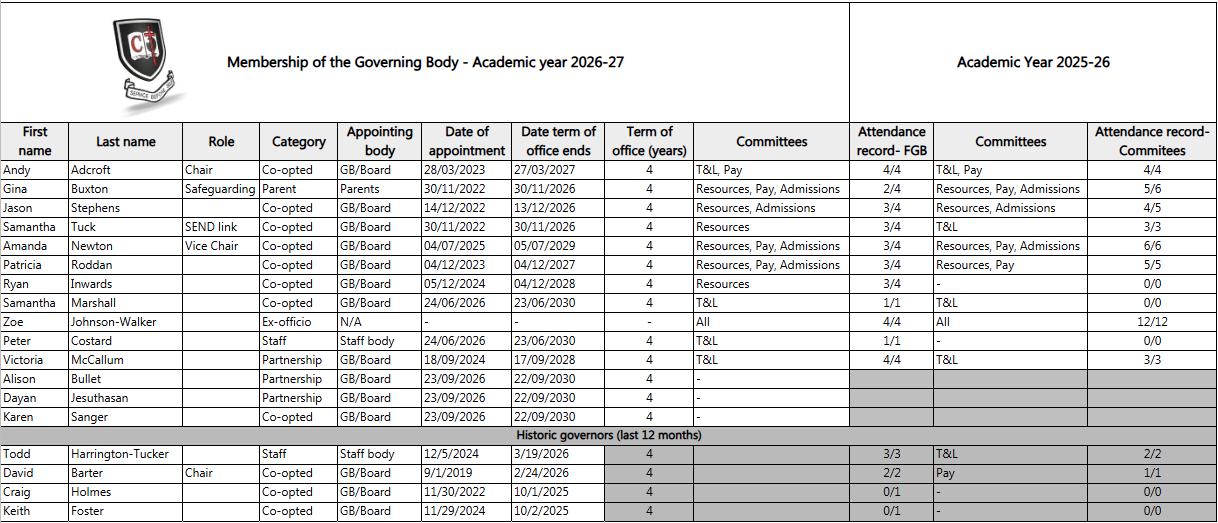1218x523 pixels.
Task: Select the 'Costard' last name cell
Action: [x=126, y=341]
